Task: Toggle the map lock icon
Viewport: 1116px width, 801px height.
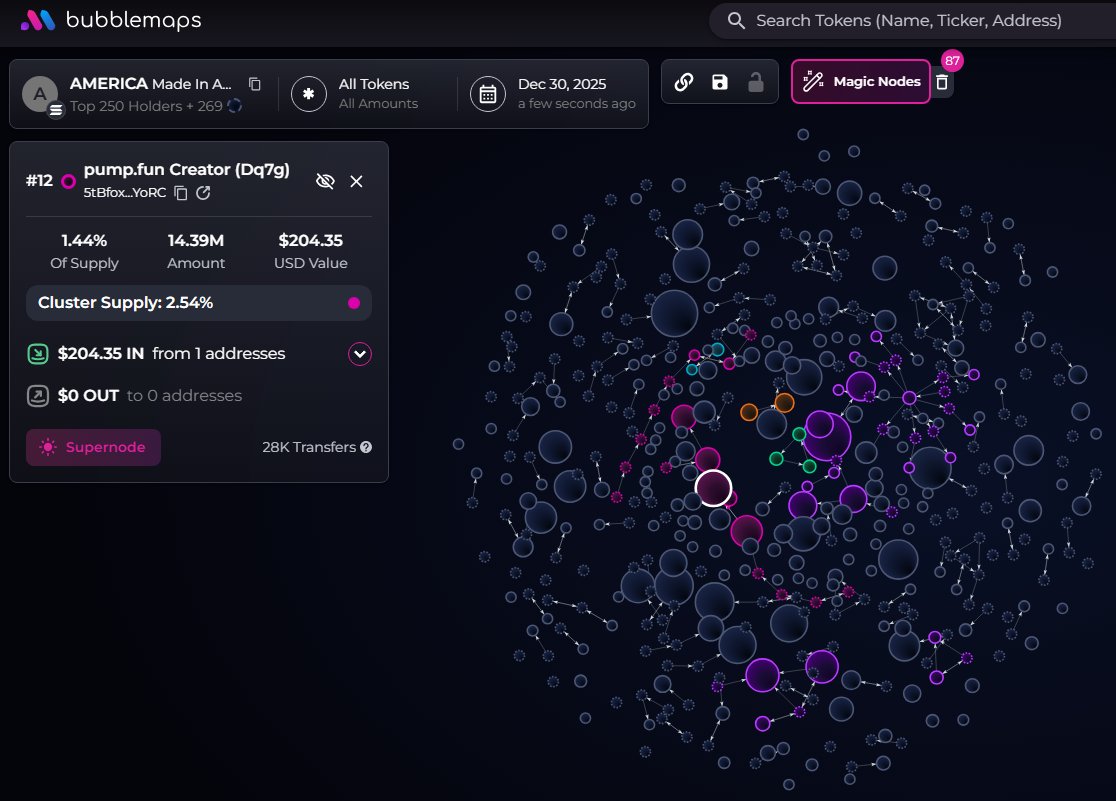Action: click(756, 82)
